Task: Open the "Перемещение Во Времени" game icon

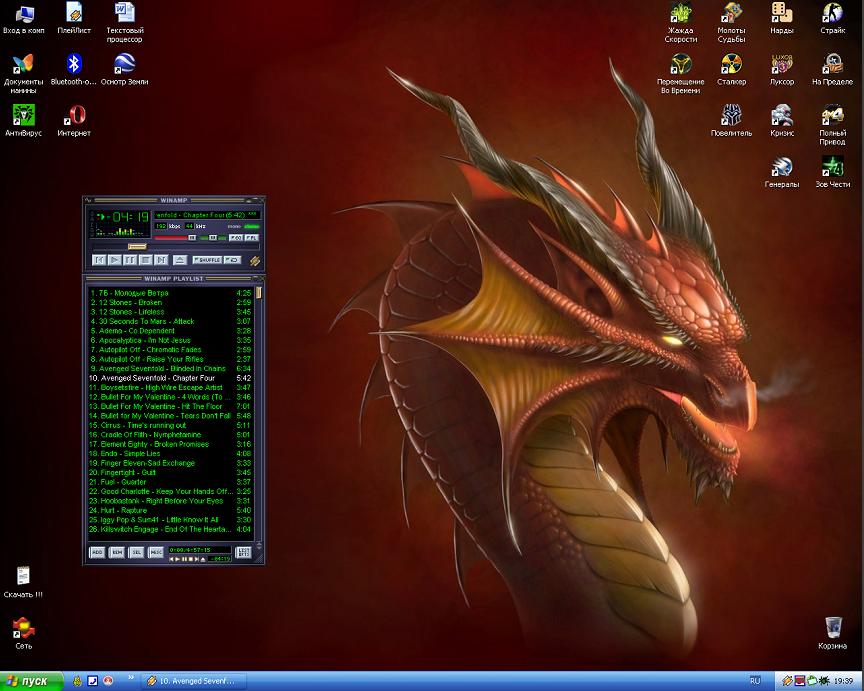Action: 681,74
